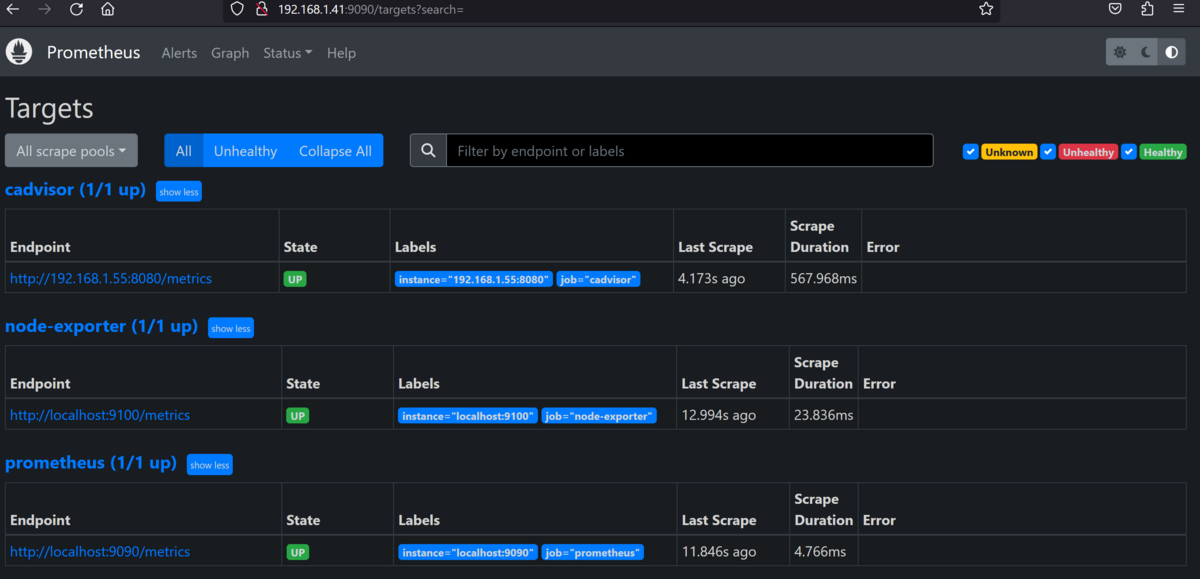The width and height of the screenshot is (1200, 579).
Task: Click the 567.968ms scrape duration value
Action: 823,279
